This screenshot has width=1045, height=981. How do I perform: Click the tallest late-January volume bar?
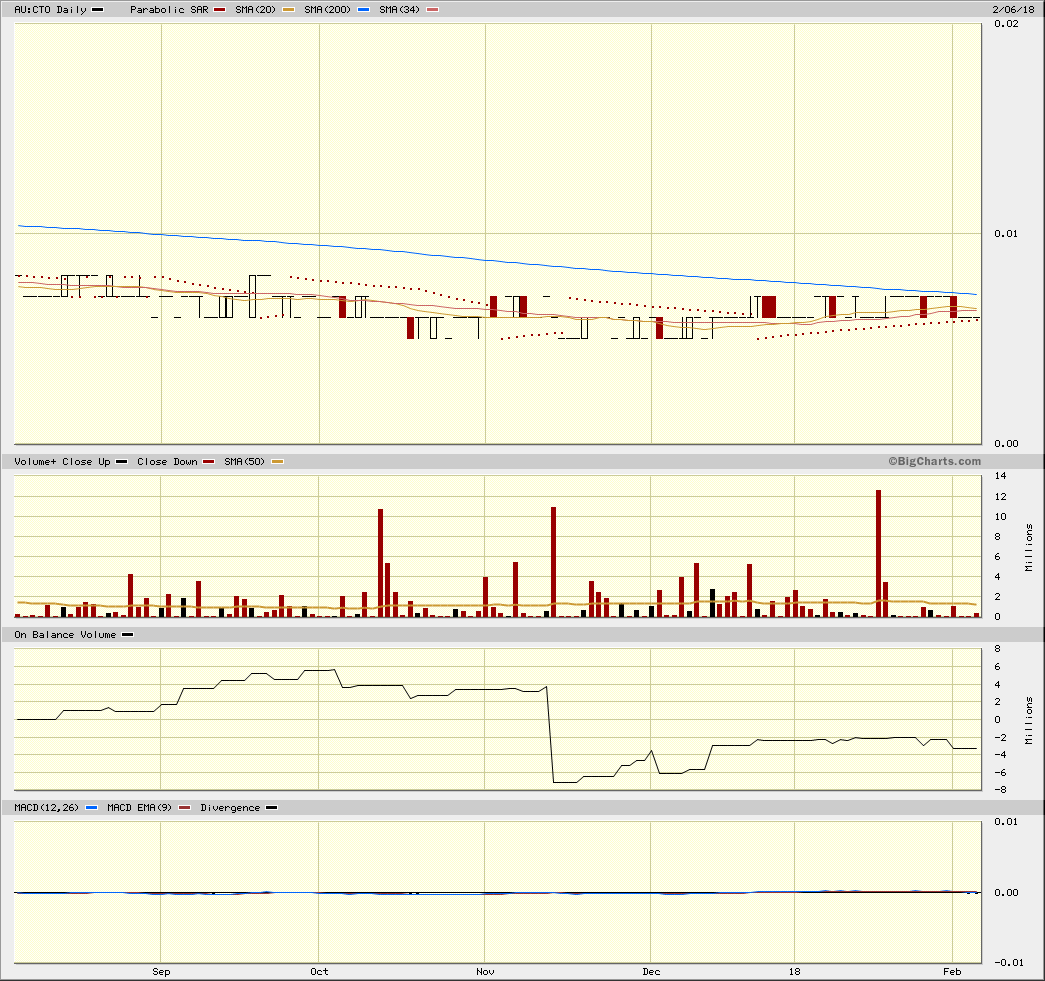tap(878, 553)
